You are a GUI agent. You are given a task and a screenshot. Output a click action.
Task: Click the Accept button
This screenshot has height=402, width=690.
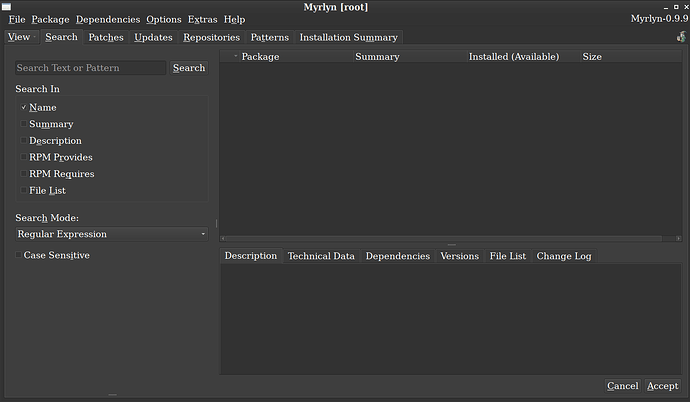click(662, 386)
